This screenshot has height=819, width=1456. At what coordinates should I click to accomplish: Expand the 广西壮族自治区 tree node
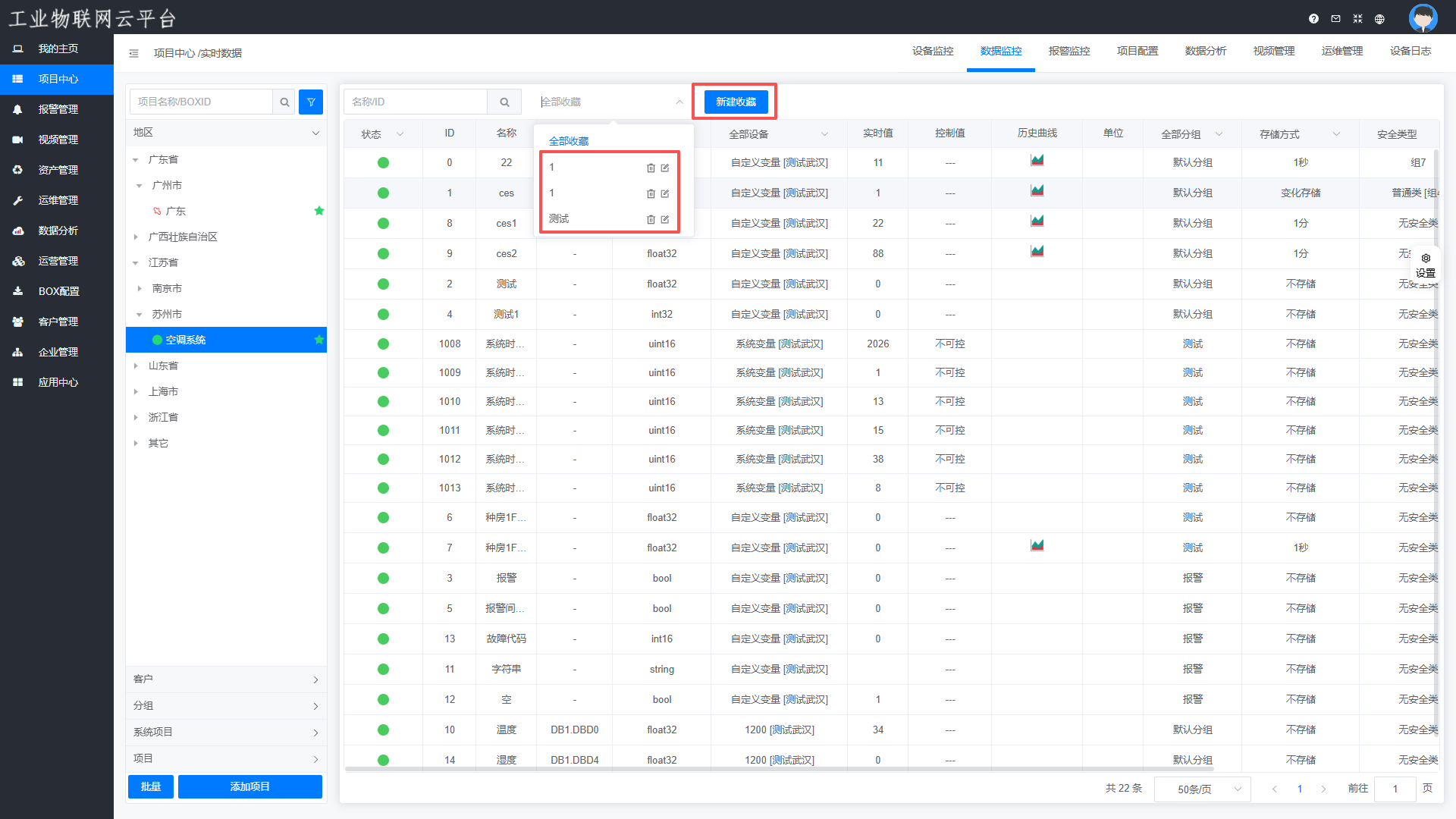click(136, 237)
